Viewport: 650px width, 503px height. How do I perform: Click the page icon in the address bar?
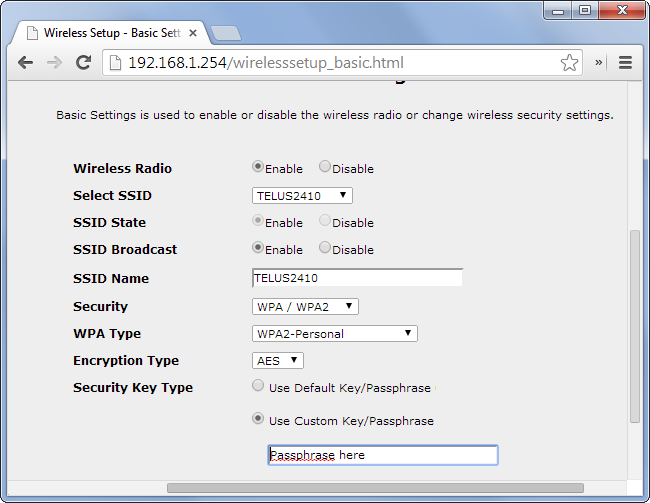(x=114, y=63)
